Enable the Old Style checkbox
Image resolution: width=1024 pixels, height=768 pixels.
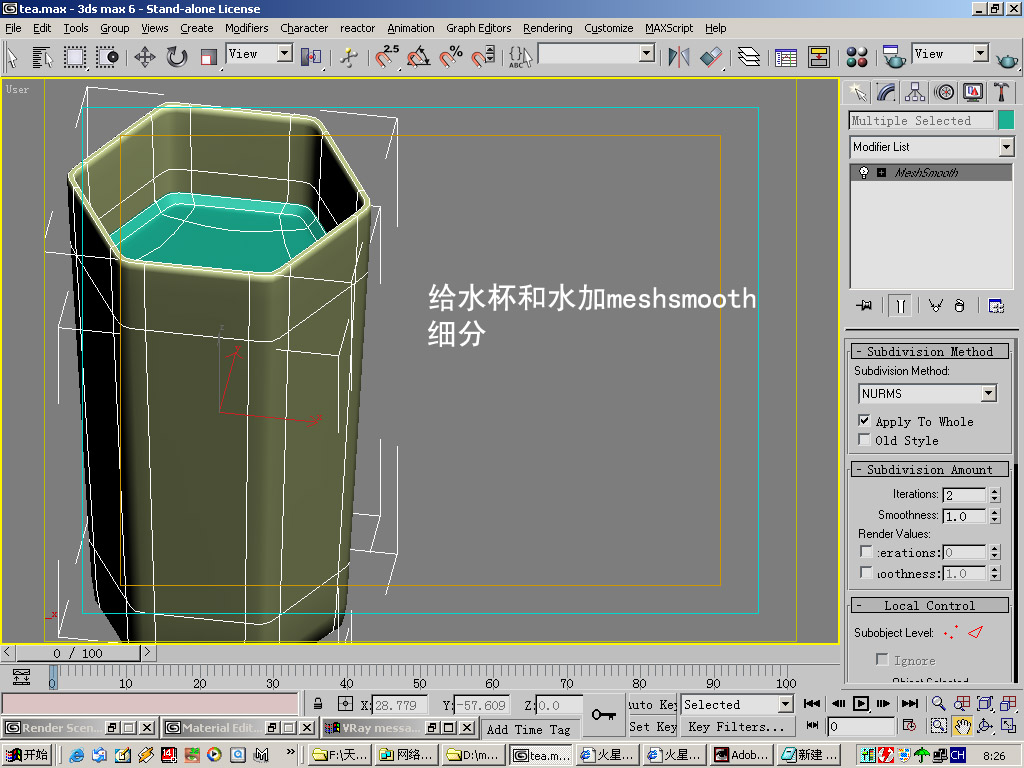tap(864, 440)
